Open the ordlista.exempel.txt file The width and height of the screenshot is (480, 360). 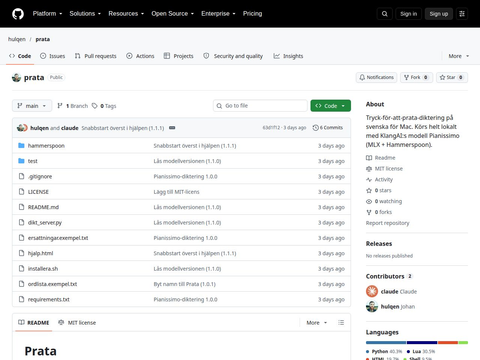click(52, 284)
